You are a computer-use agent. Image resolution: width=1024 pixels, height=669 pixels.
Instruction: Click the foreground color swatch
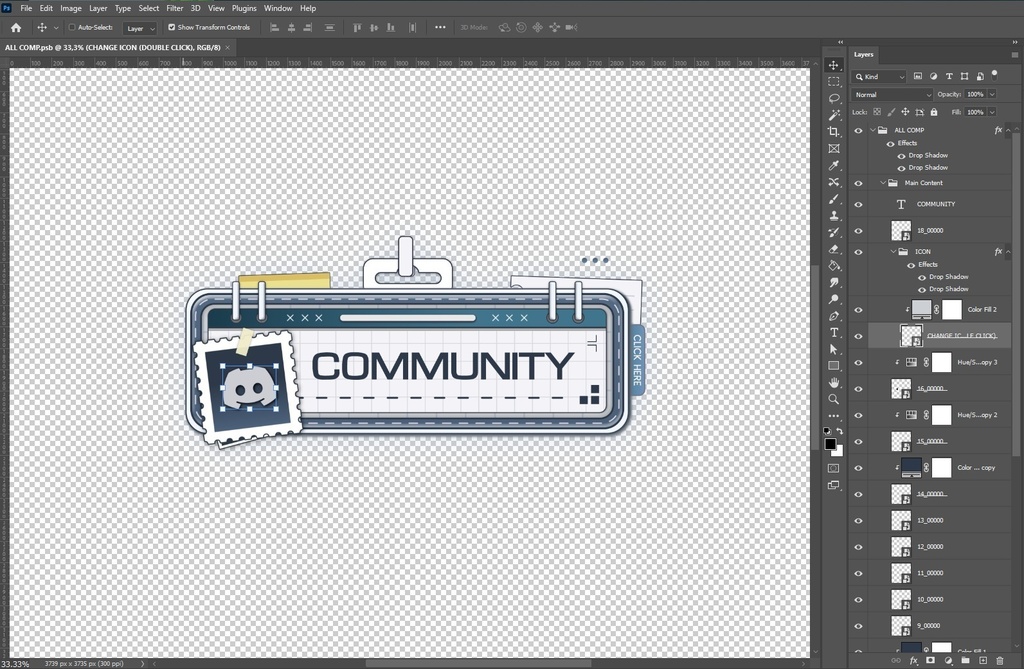830,444
